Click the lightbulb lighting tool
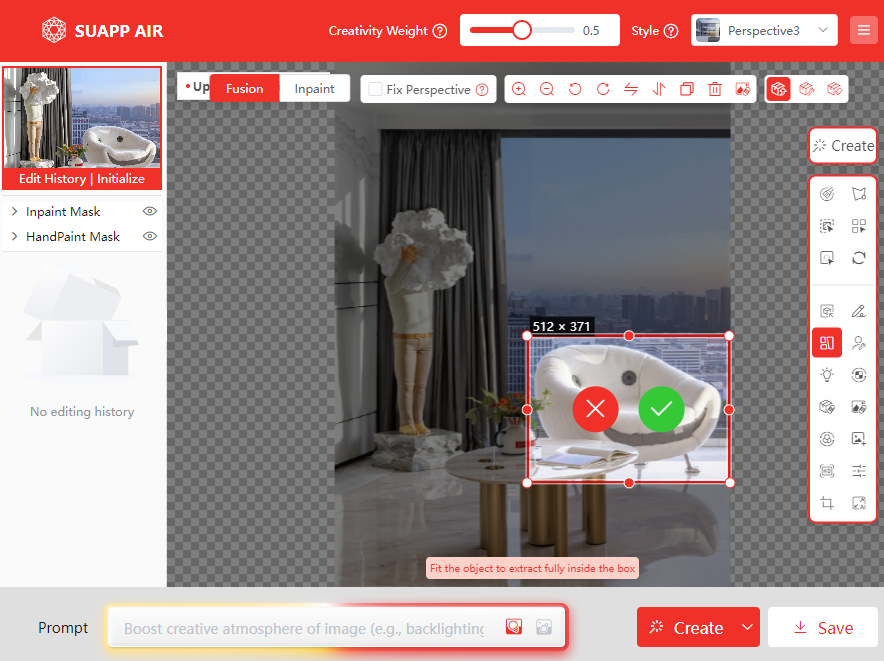The width and height of the screenshot is (884, 661). point(826,375)
